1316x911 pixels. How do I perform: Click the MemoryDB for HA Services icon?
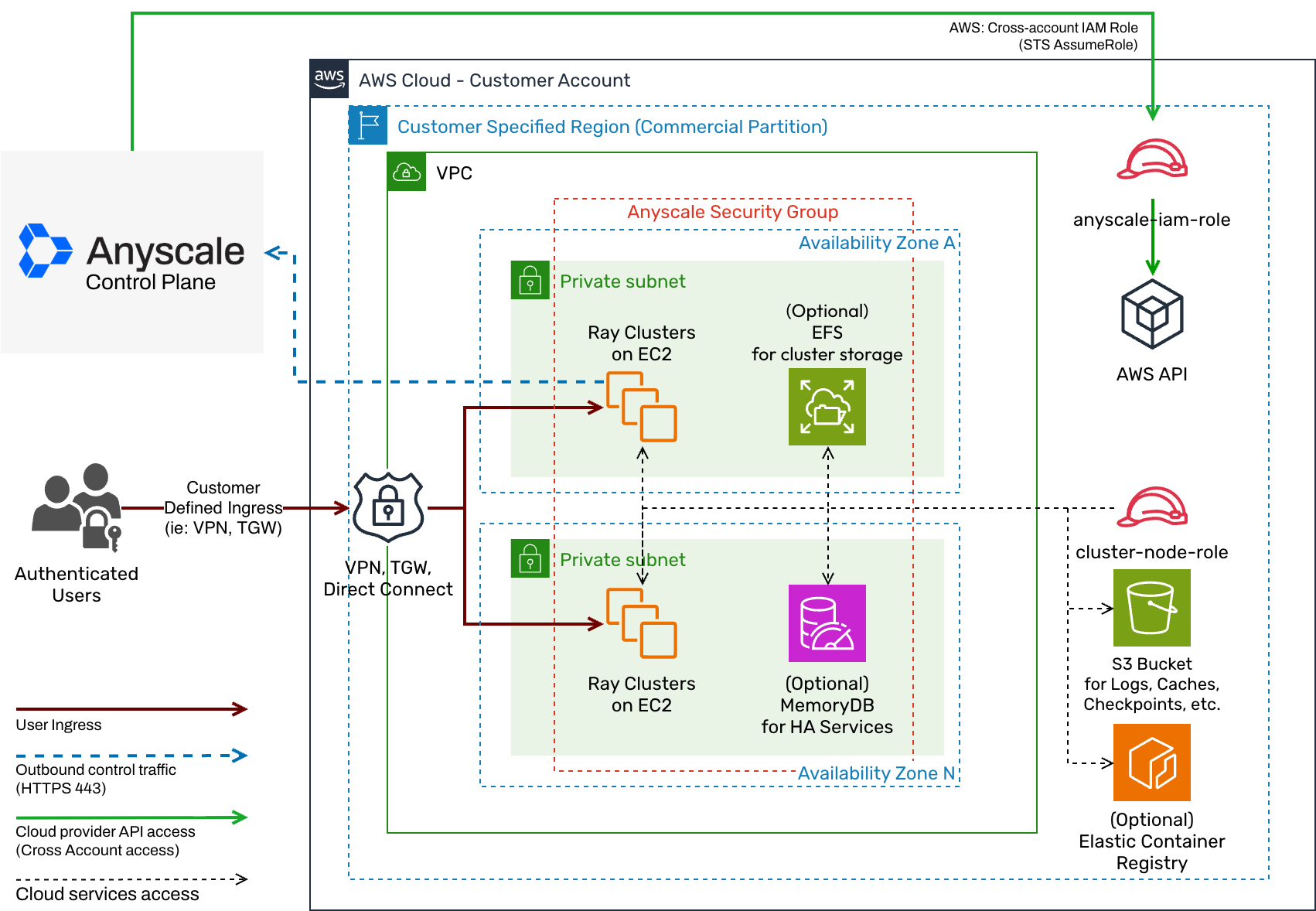point(827,624)
